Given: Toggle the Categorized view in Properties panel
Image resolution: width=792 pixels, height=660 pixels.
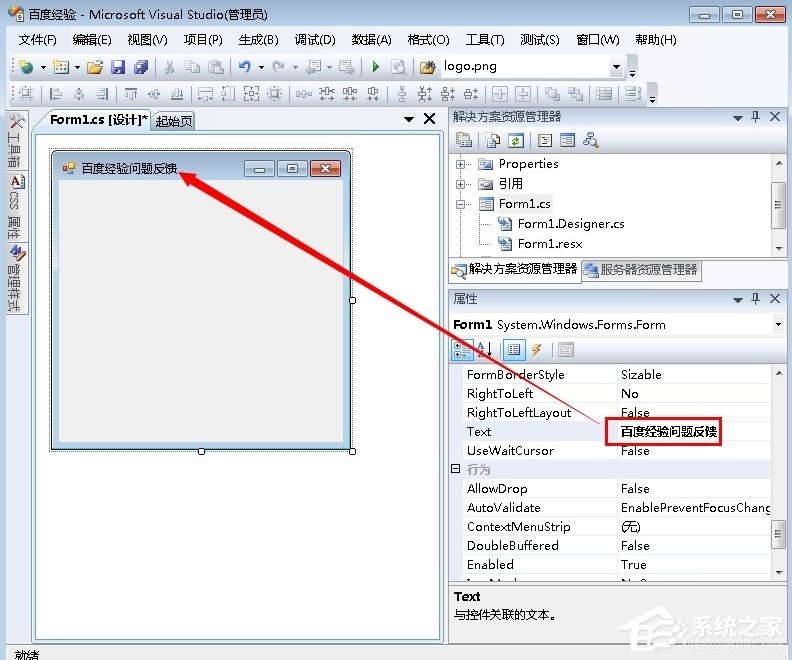Looking at the screenshot, I should 463,350.
